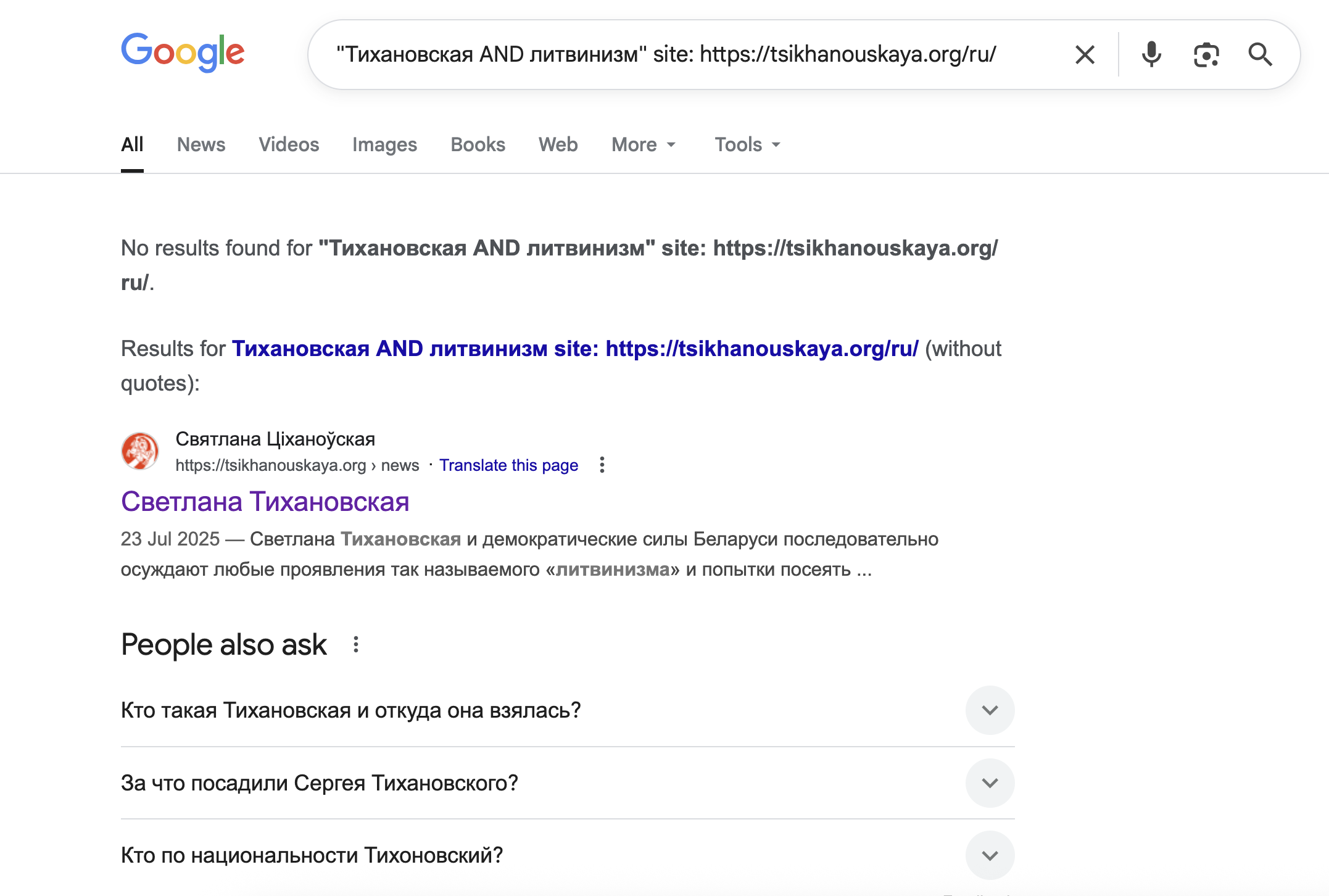The width and height of the screenshot is (1329, 896).
Task: Open the People also ask options menu
Action: (355, 645)
